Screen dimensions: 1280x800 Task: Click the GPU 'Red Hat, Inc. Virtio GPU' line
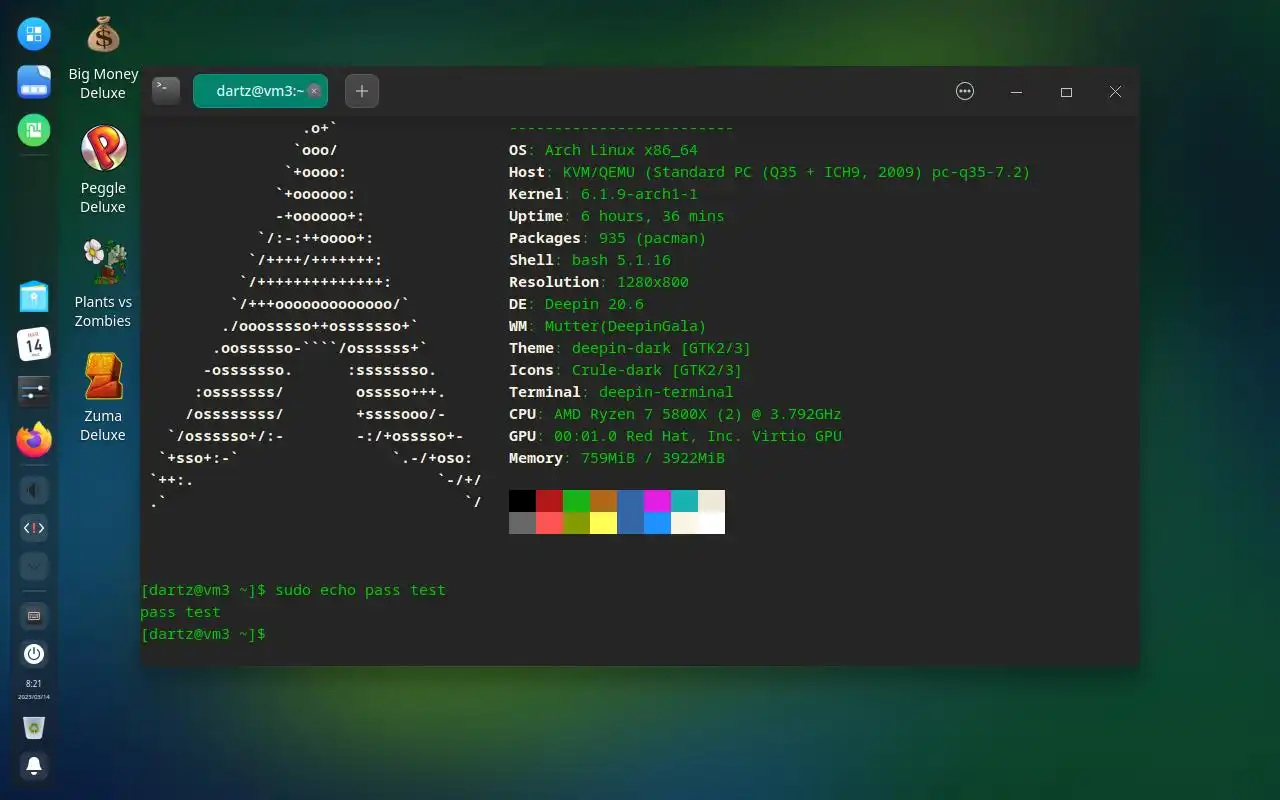(675, 436)
